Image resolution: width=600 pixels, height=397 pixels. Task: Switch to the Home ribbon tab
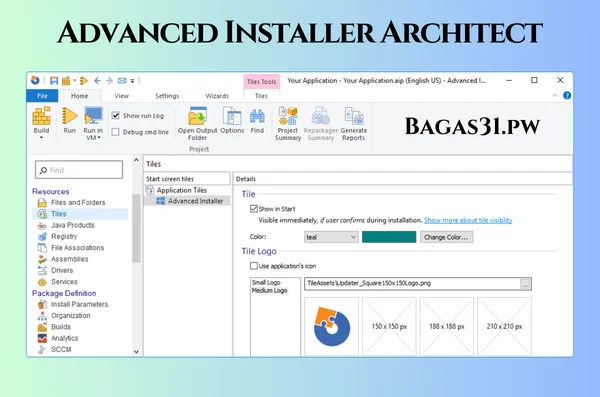pos(79,96)
